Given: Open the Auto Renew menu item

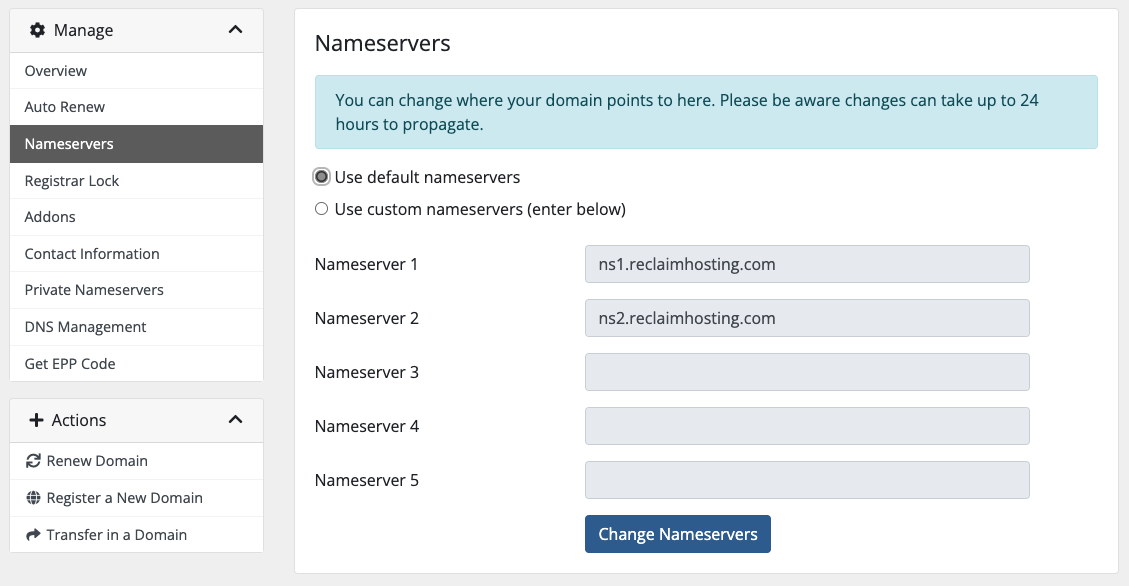Looking at the screenshot, I should [136, 107].
